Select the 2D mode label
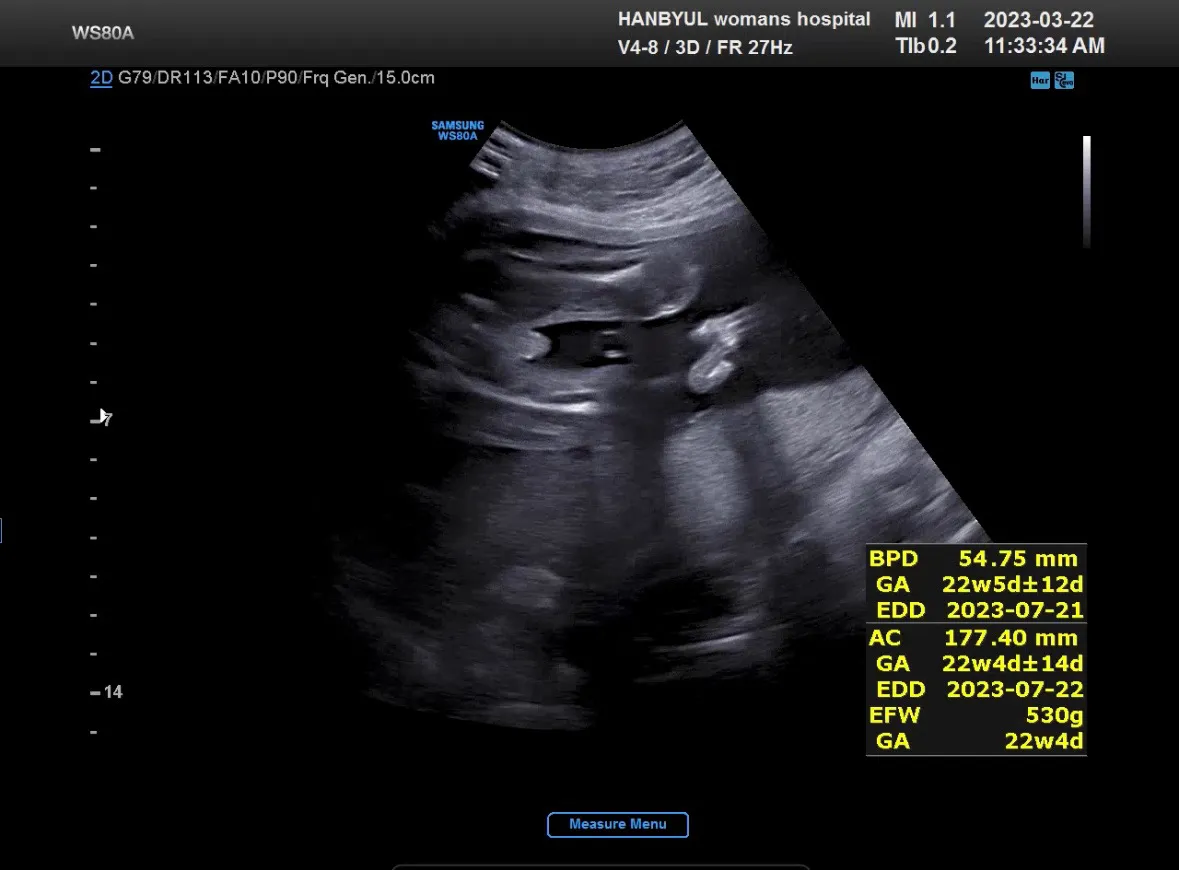 pyautogui.click(x=101, y=77)
